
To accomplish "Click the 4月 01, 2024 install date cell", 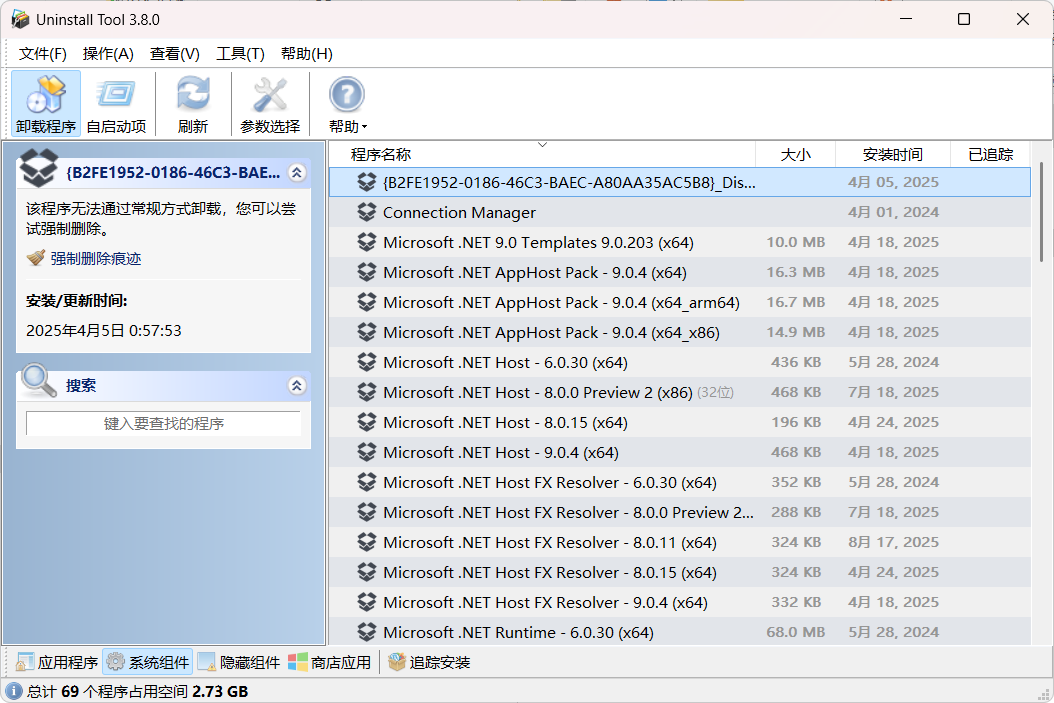I will click(893, 212).
